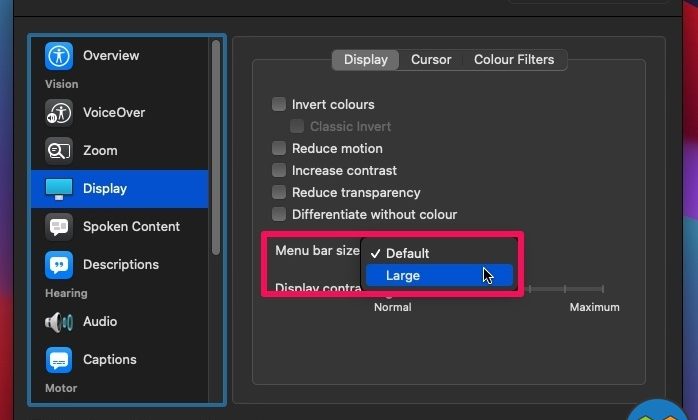
Task: Enable the Invert colours checkbox
Action: point(279,104)
